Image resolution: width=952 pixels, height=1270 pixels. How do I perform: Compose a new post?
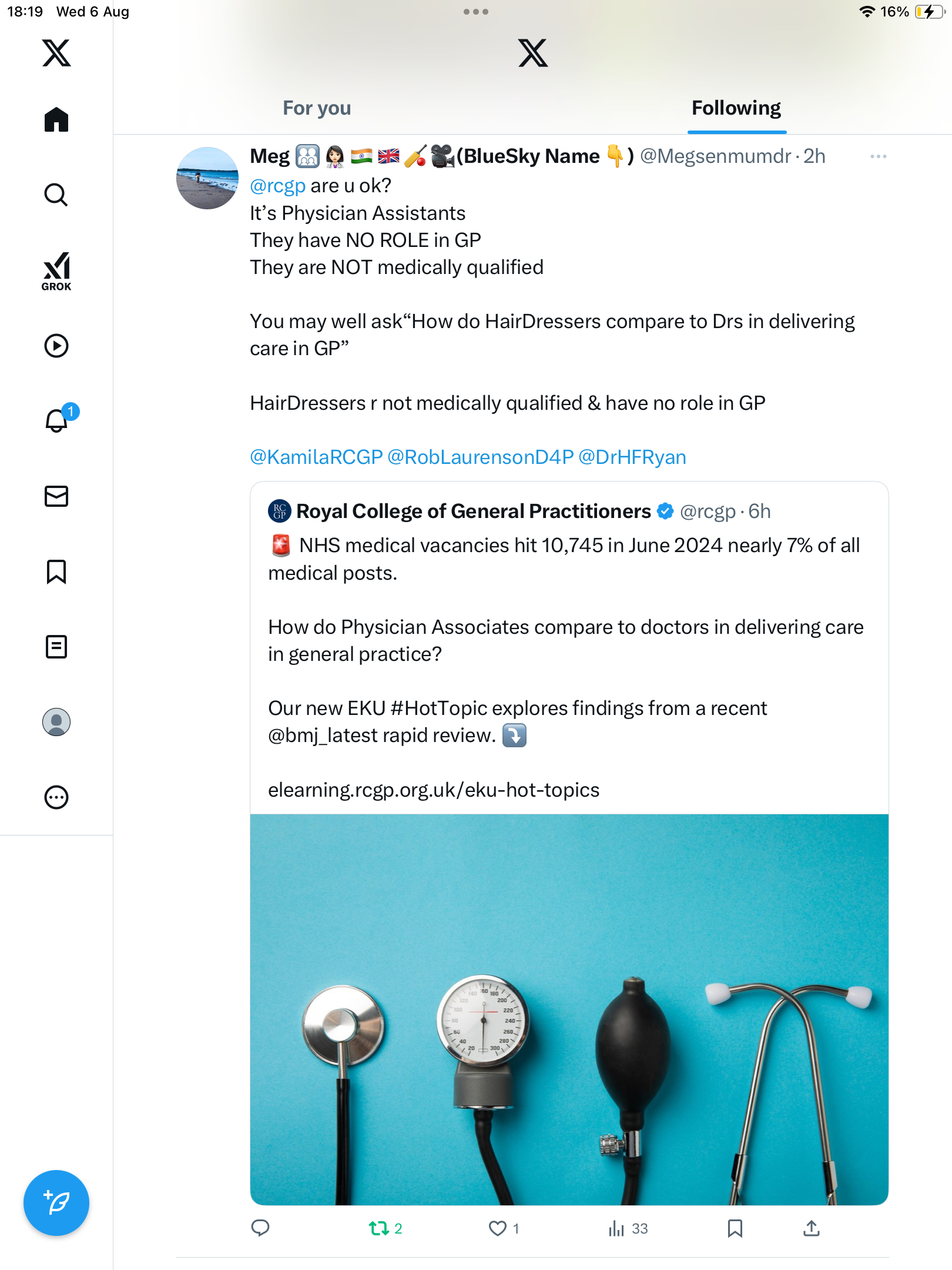pos(56,1202)
